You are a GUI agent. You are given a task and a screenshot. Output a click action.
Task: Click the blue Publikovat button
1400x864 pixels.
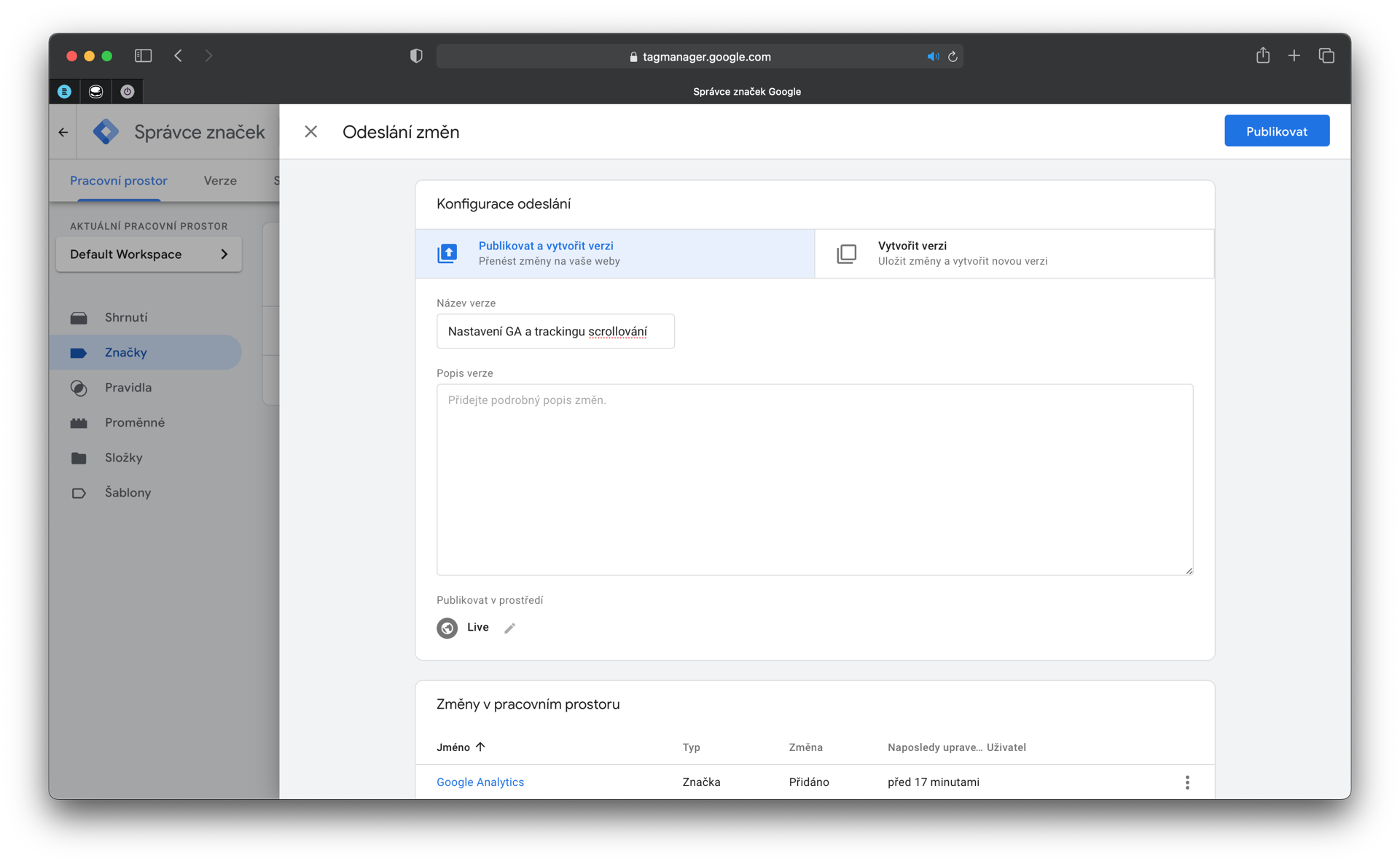pyautogui.click(x=1276, y=131)
